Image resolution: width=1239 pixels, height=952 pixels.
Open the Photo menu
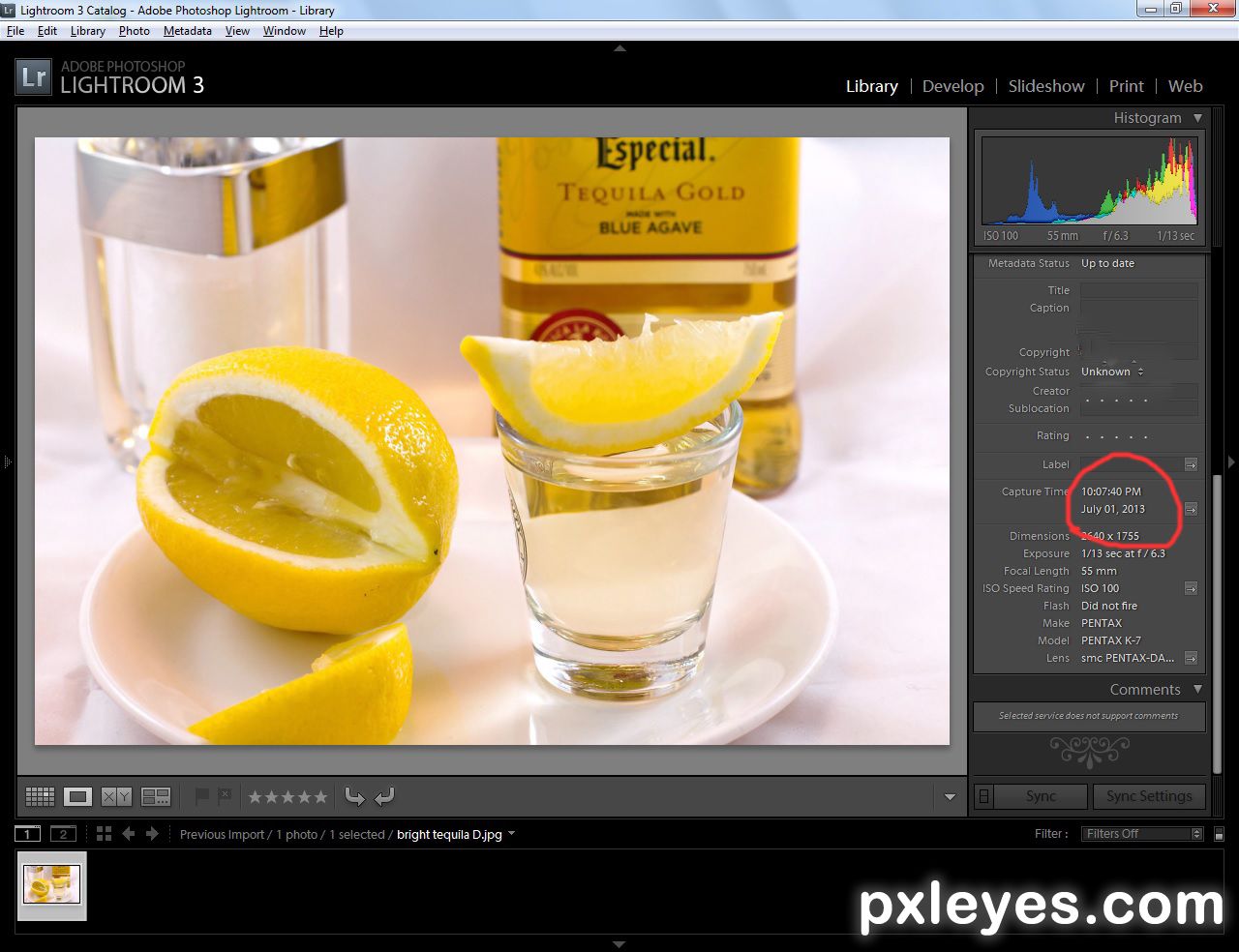coord(135,31)
